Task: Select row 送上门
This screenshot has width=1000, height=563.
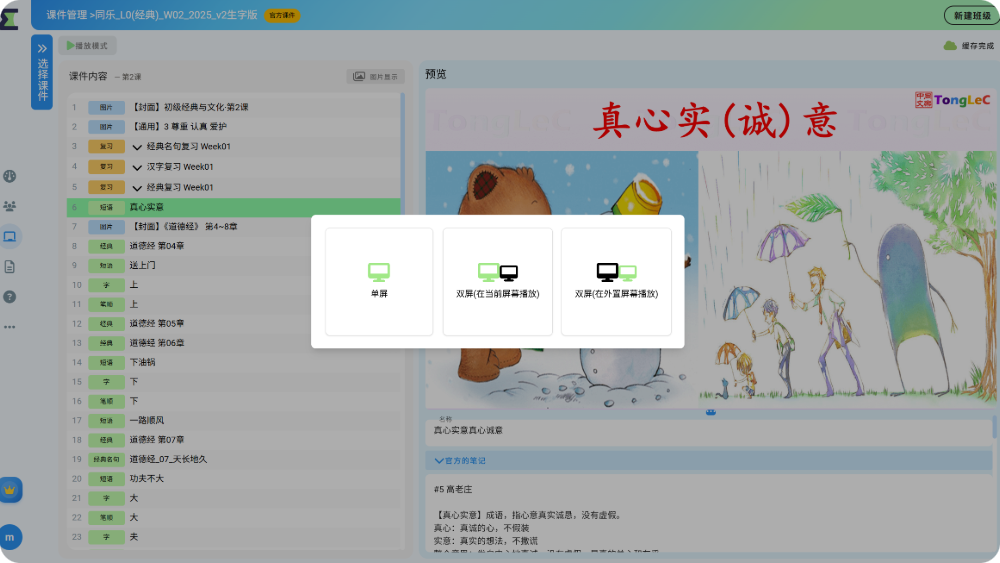Action: 233,265
